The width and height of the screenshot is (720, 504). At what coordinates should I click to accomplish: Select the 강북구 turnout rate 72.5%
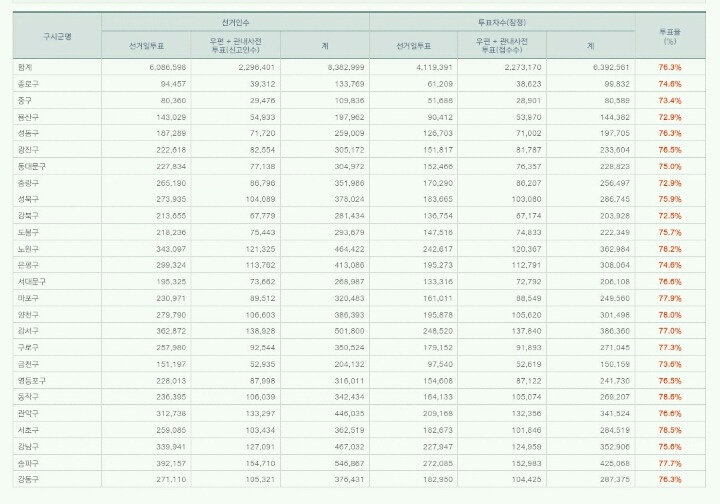point(670,216)
